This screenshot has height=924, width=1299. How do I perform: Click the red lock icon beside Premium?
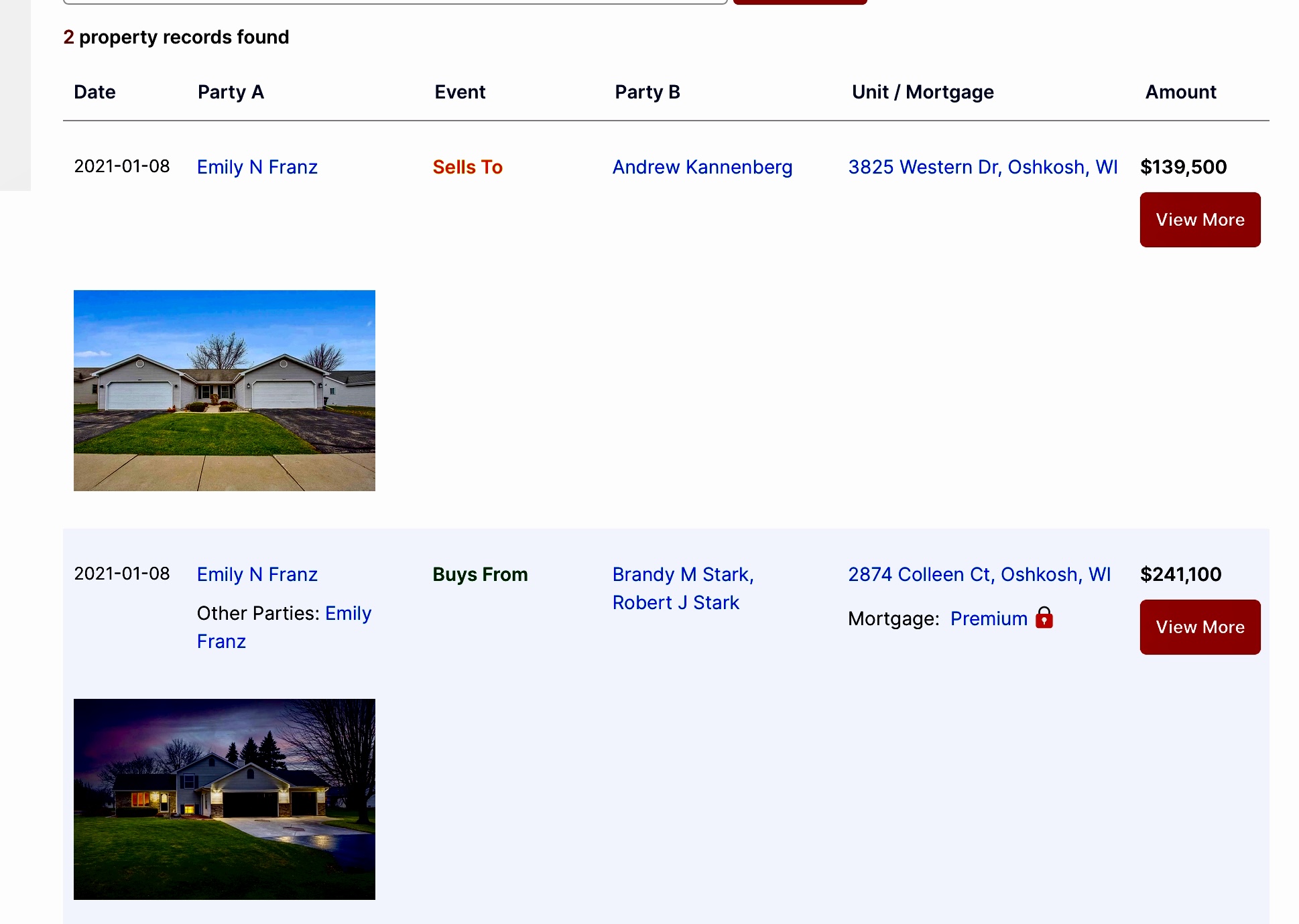(x=1044, y=617)
